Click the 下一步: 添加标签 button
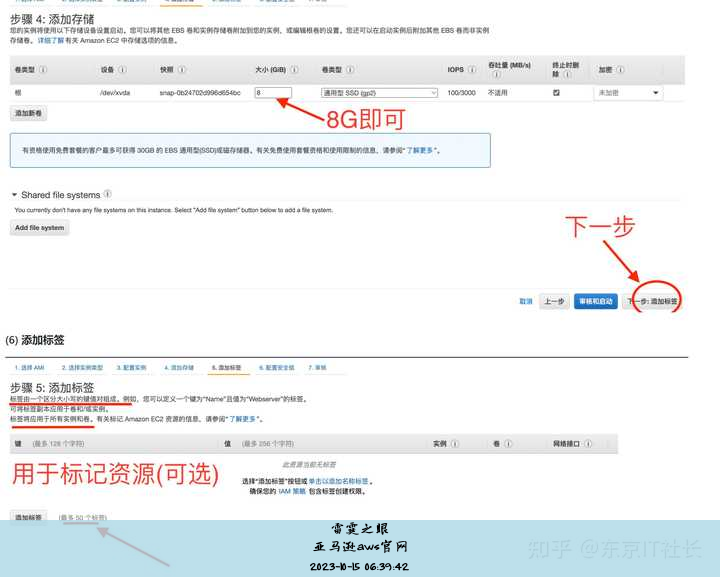Screen dimensions: 720x578 (x=652, y=302)
